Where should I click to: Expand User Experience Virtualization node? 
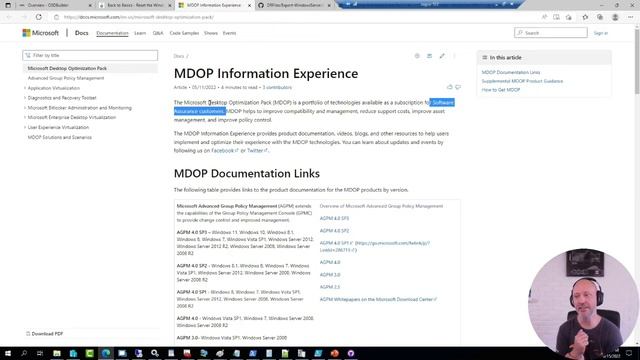pyautogui.click(x=25, y=127)
